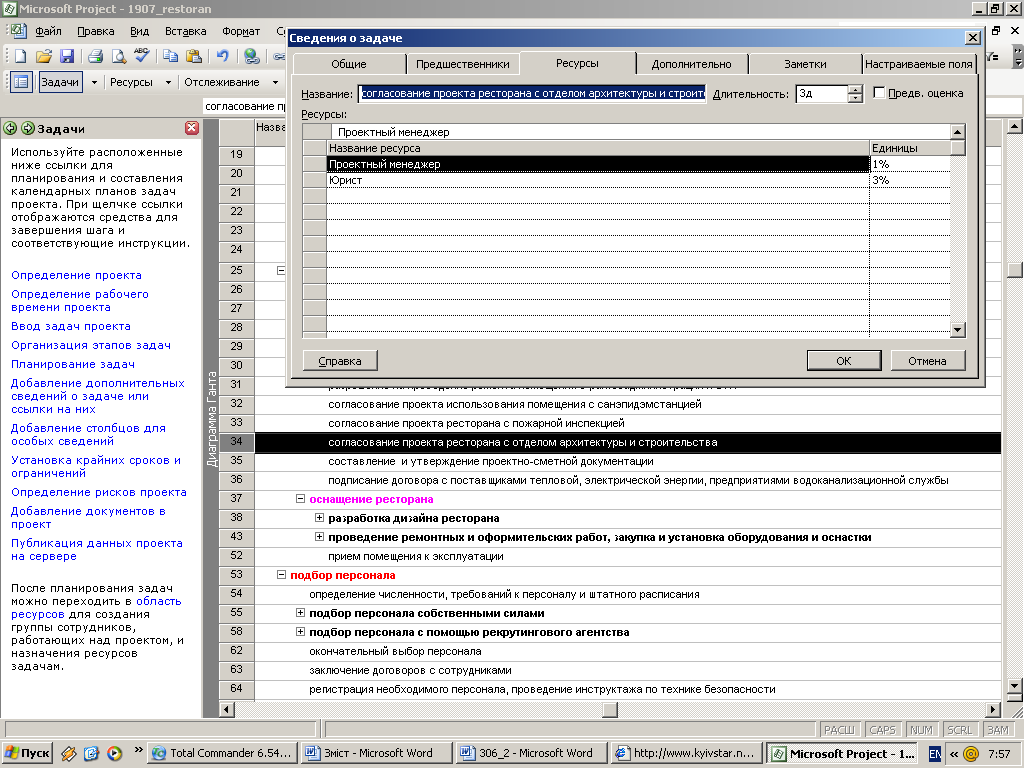Image resolution: width=1024 pixels, height=768 pixels.
Task: Click the Print toolbar icon
Action: 97,56
